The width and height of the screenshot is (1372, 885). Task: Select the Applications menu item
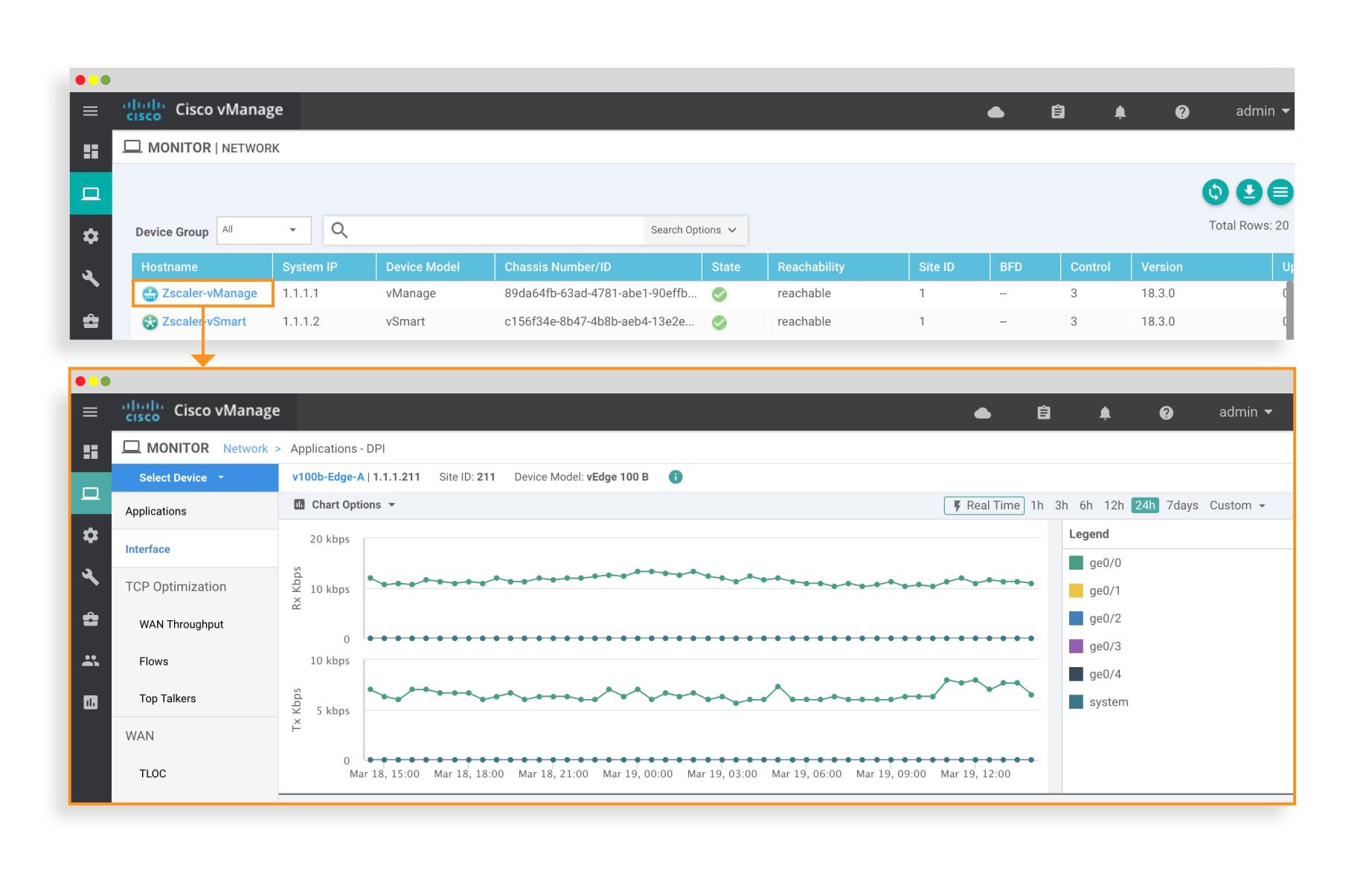(156, 511)
